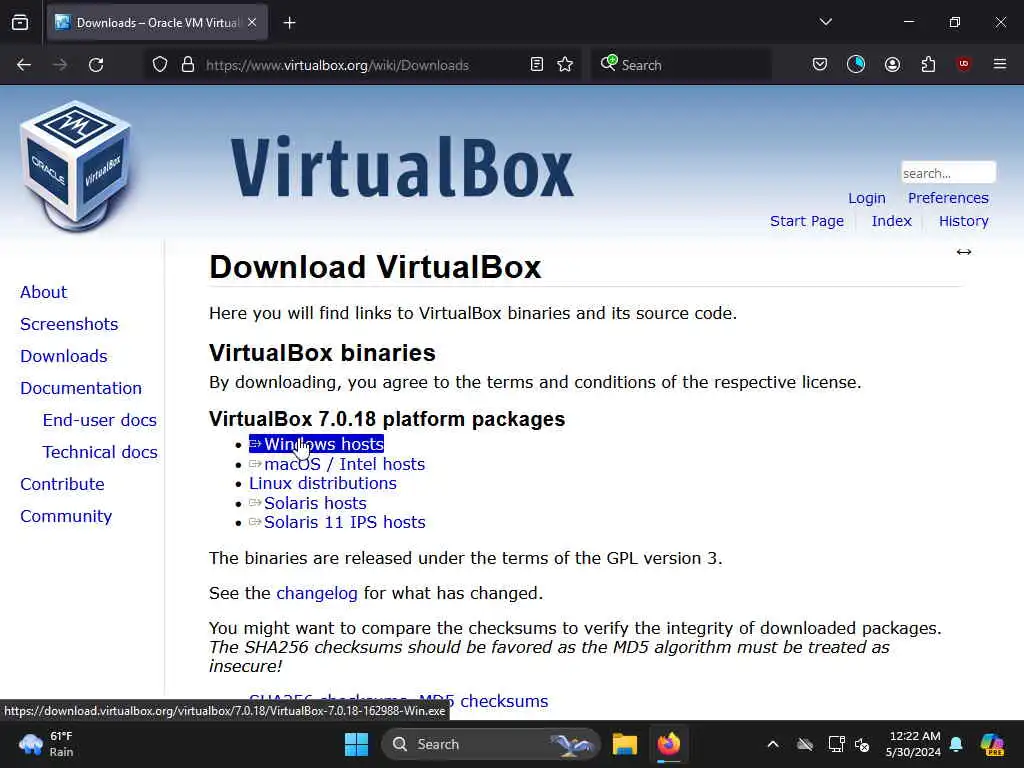The height and width of the screenshot is (768, 1024).
Task: Open the Copilot preview icon in taskbar
Action: (992, 744)
